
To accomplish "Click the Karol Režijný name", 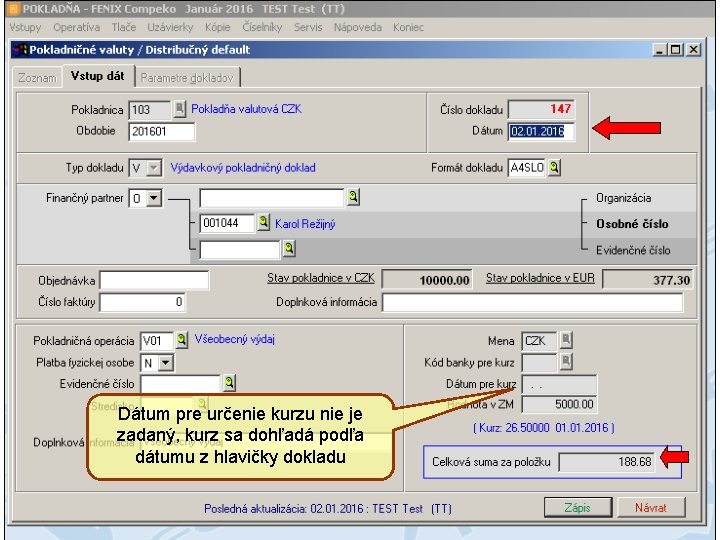I will (305, 224).
